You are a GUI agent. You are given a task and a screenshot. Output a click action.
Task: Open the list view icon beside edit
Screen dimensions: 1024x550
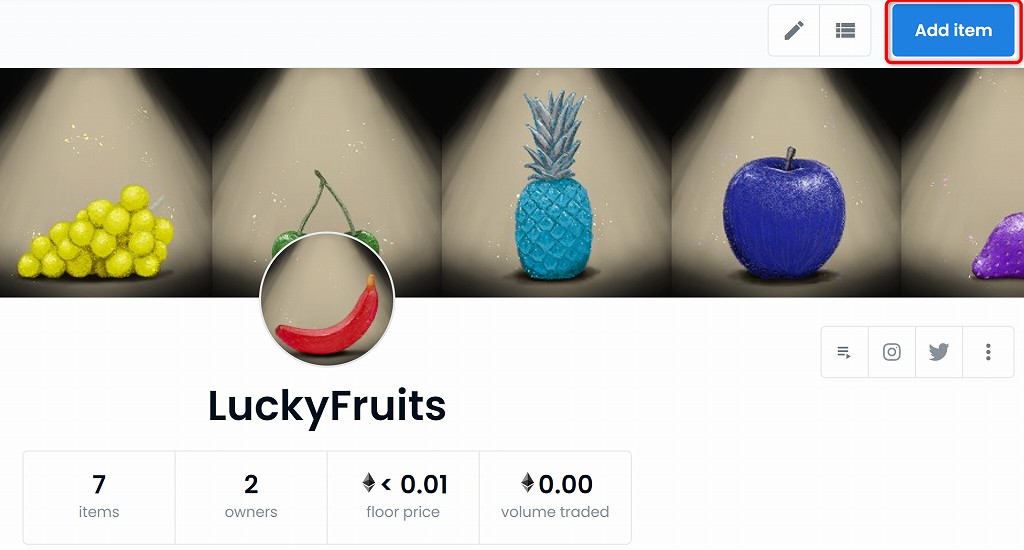pos(845,31)
